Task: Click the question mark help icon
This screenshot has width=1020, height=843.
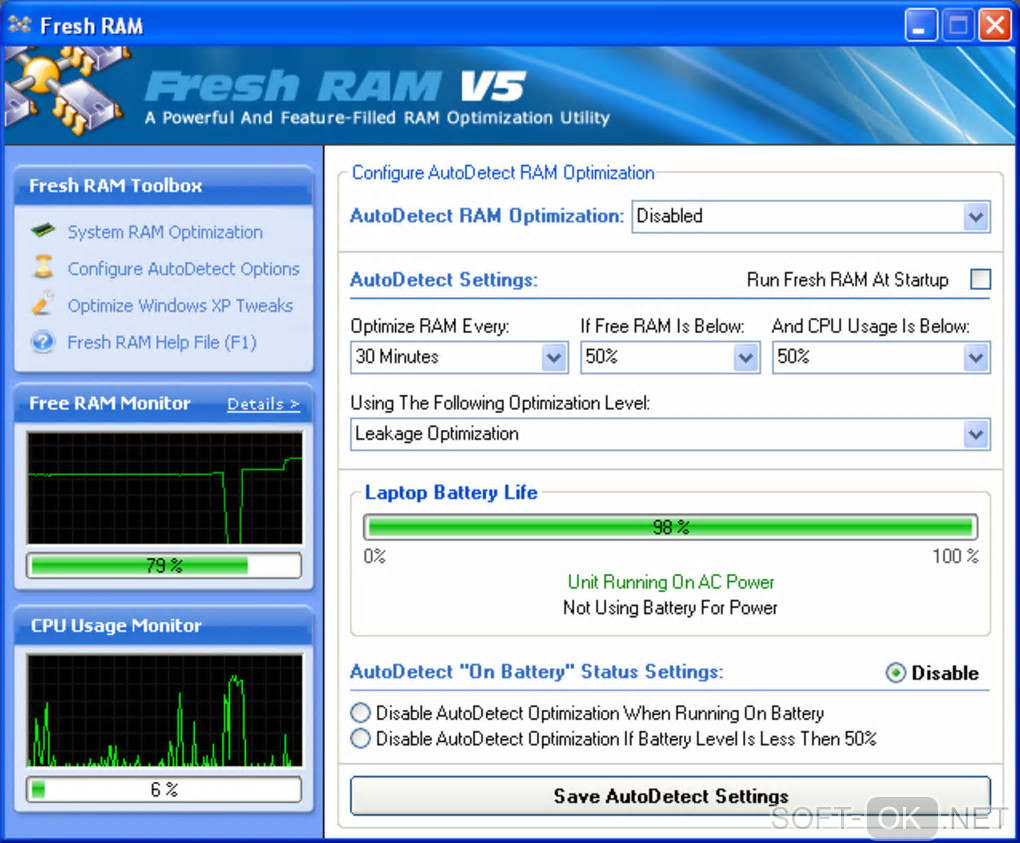Action: [x=43, y=341]
